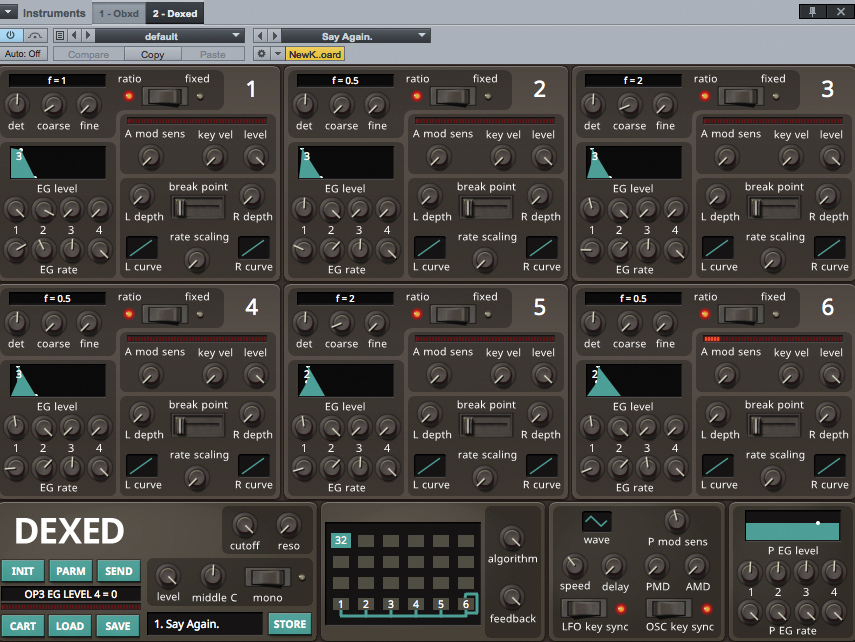Click the preset list icon
The height and width of the screenshot is (642, 855).
[59, 34]
